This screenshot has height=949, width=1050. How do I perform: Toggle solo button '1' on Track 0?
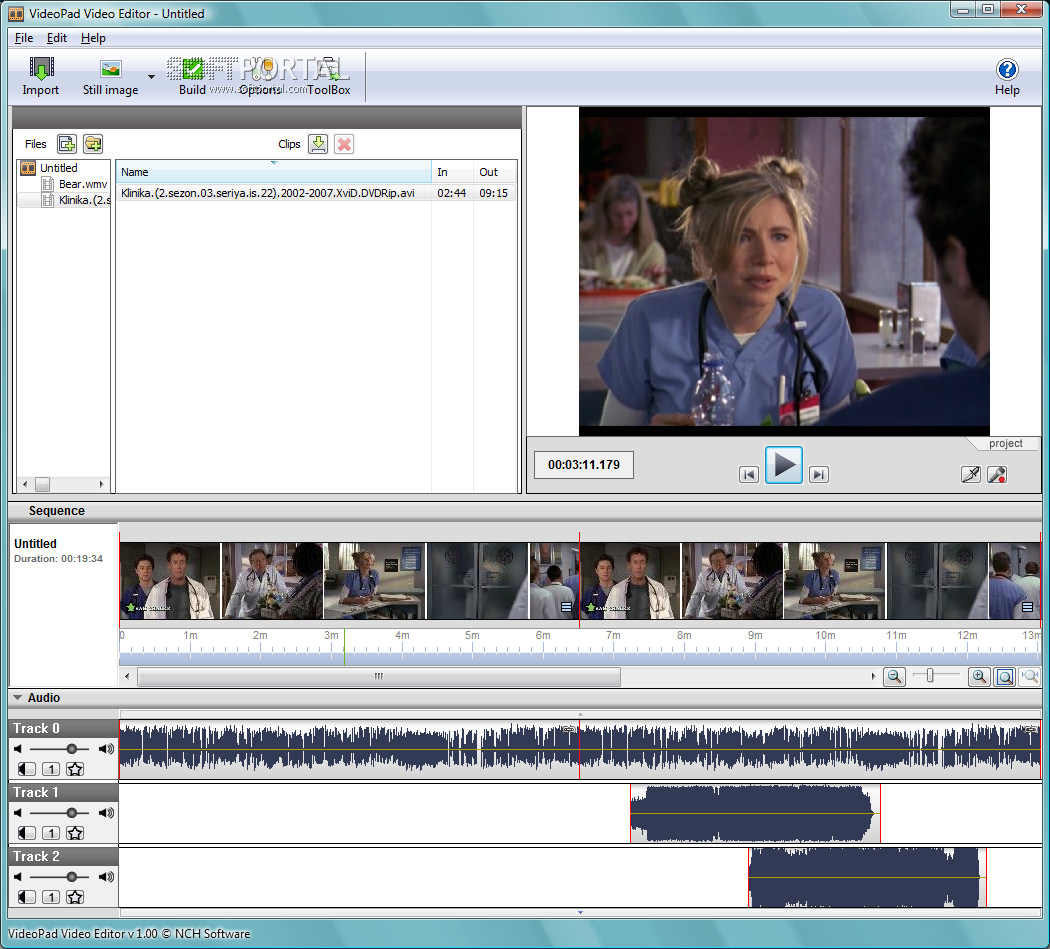coord(51,769)
